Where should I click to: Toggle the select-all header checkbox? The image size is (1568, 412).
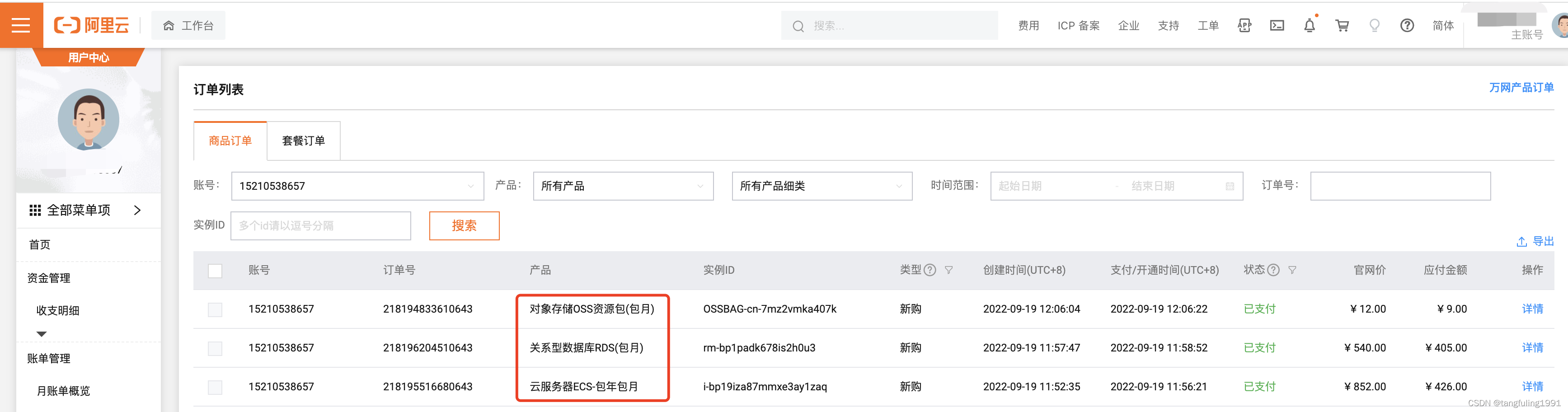[215, 271]
